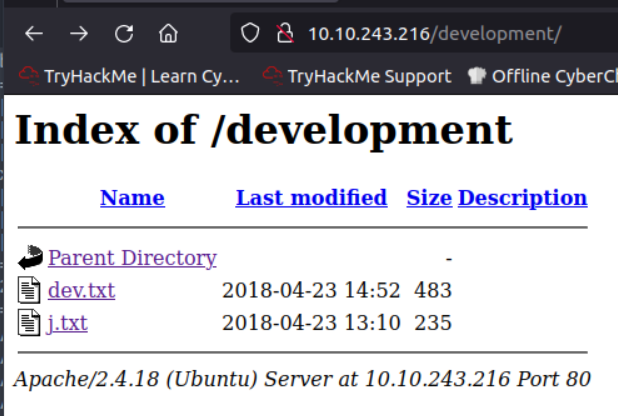The width and height of the screenshot is (618, 416).
Task: Sort listing by Description column
Action: [522, 198]
